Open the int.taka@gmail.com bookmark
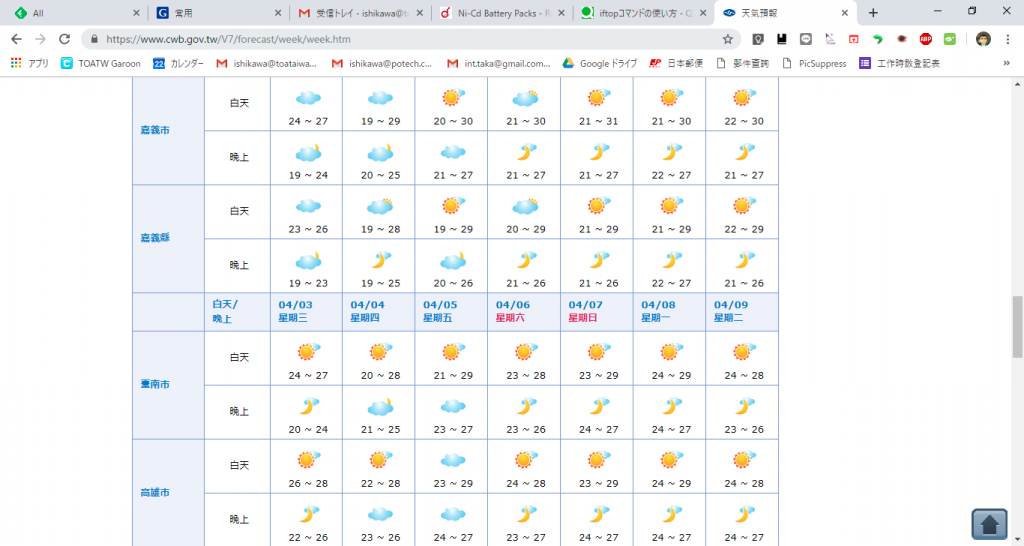Screen dimensions: 1024x546 tap(499, 63)
